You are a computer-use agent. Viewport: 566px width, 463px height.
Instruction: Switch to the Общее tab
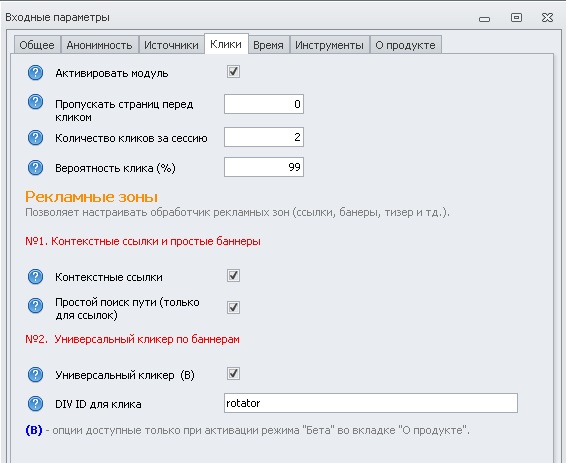37,45
